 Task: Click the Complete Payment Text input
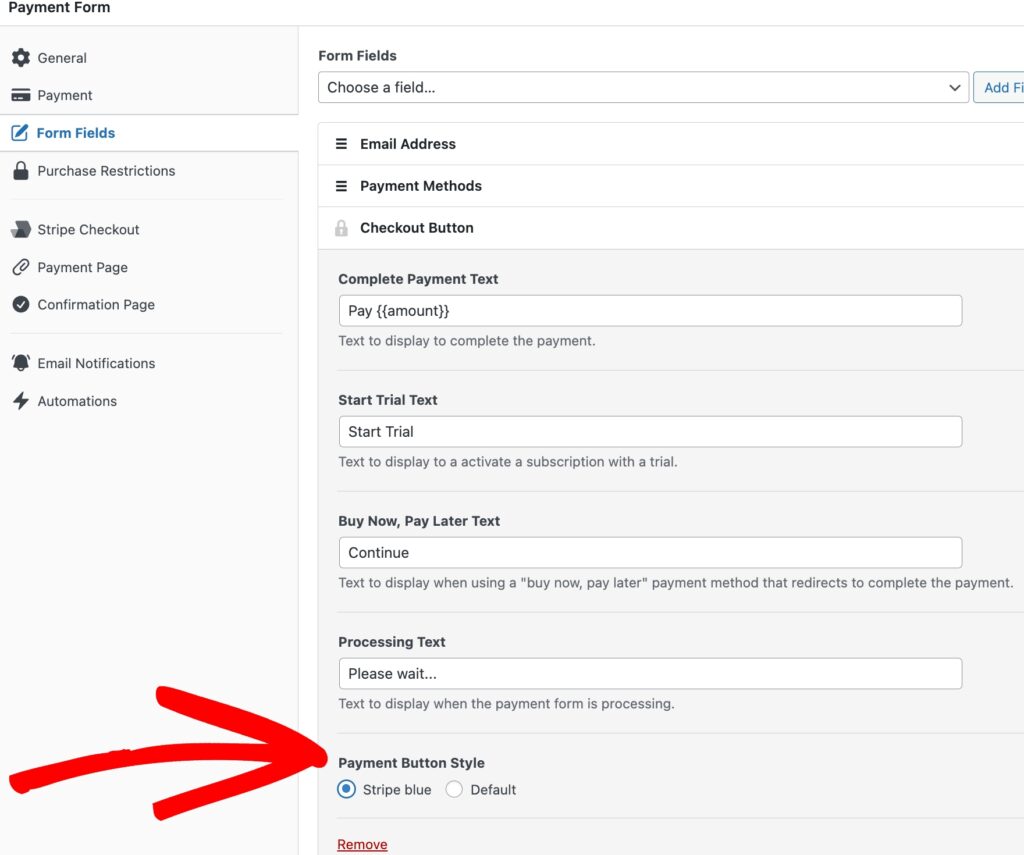click(x=650, y=311)
